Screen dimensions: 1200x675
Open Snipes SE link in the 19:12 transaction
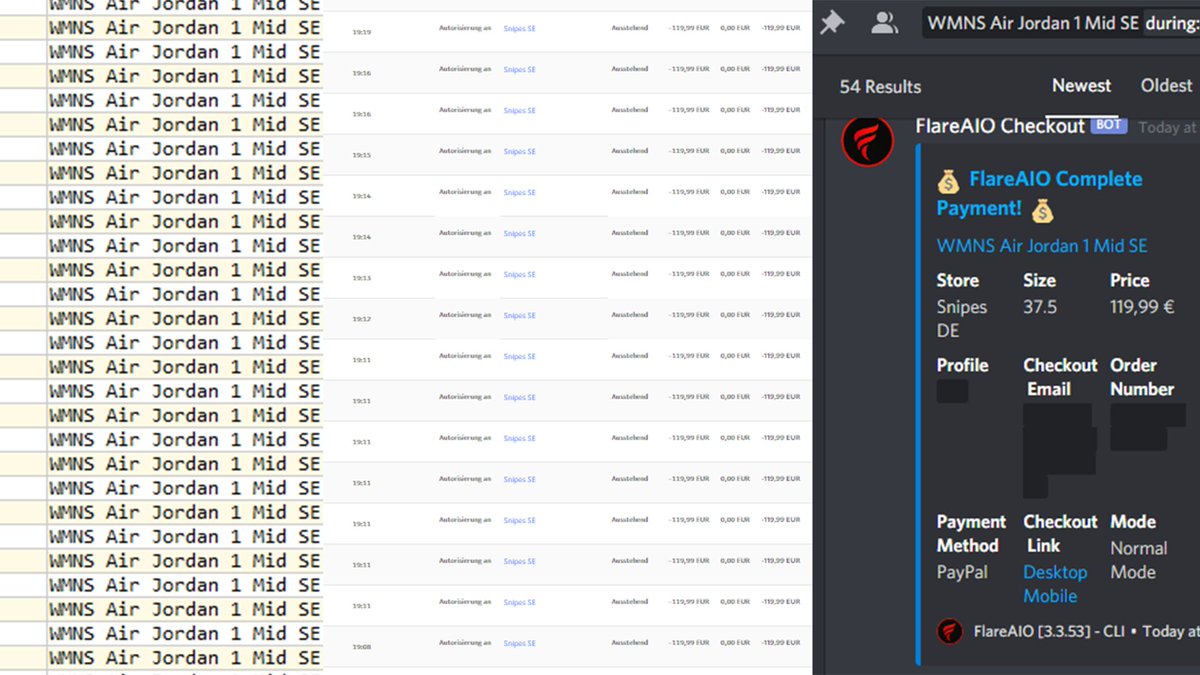tap(519, 316)
